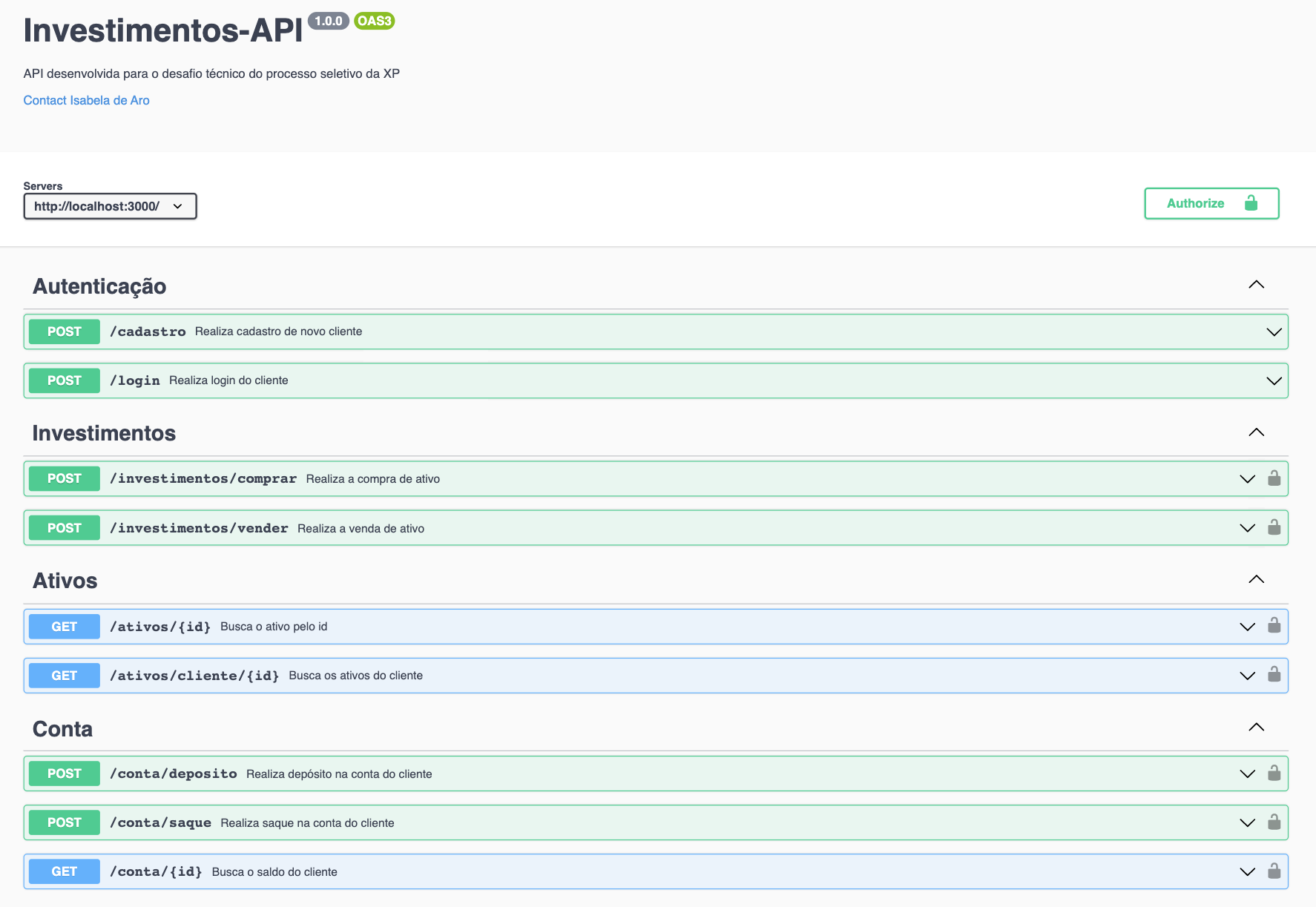This screenshot has width=1316, height=907.
Task: Click the padlock inside the Authorize button
Action: click(1251, 203)
